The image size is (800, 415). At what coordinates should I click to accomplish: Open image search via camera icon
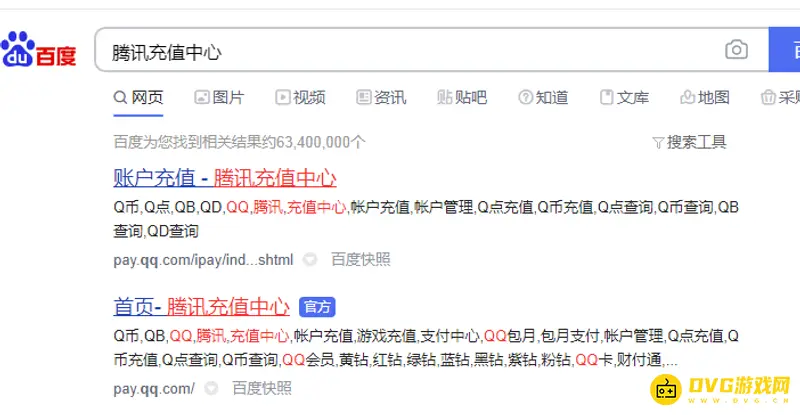click(x=736, y=50)
